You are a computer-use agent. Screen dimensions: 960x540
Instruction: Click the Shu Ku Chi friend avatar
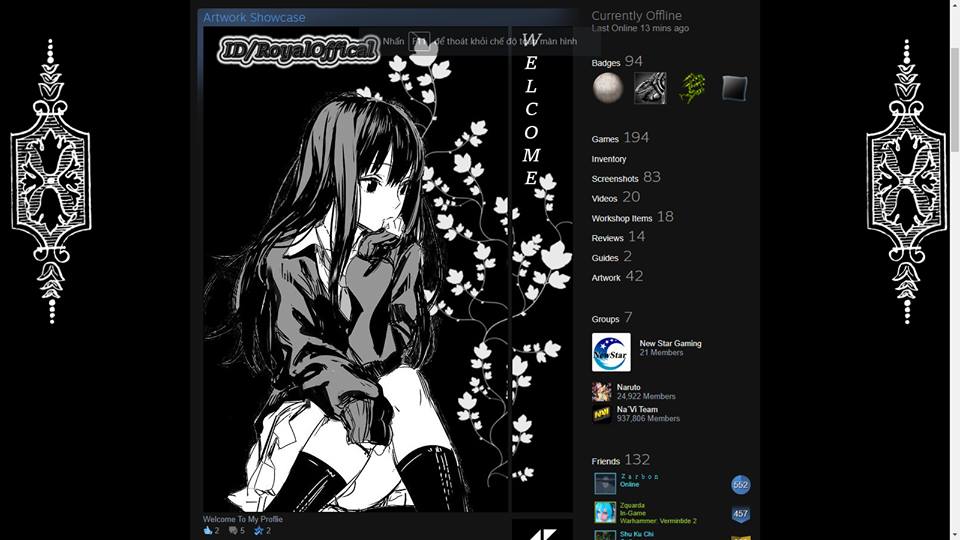[605, 536]
